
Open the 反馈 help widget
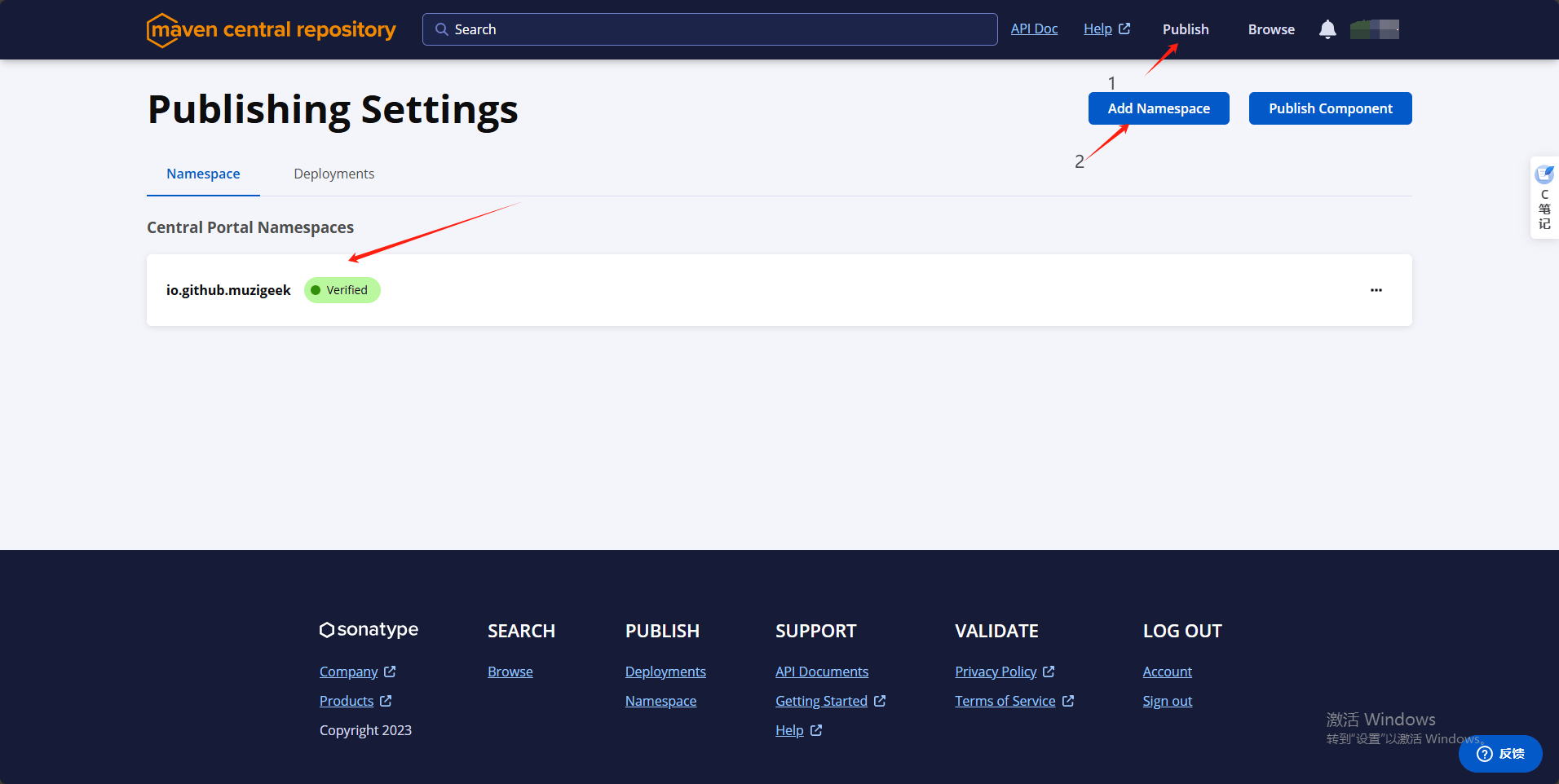tap(1500, 754)
